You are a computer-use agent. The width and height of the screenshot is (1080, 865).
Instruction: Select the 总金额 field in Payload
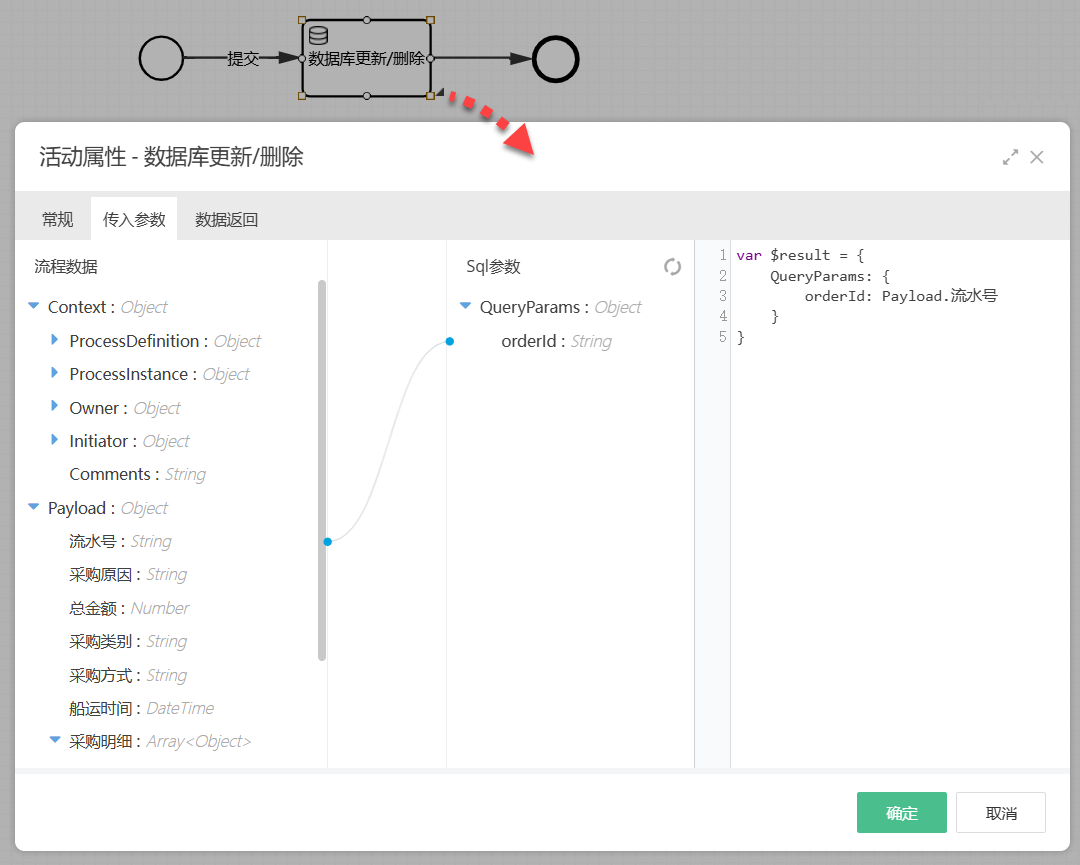point(97,608)
